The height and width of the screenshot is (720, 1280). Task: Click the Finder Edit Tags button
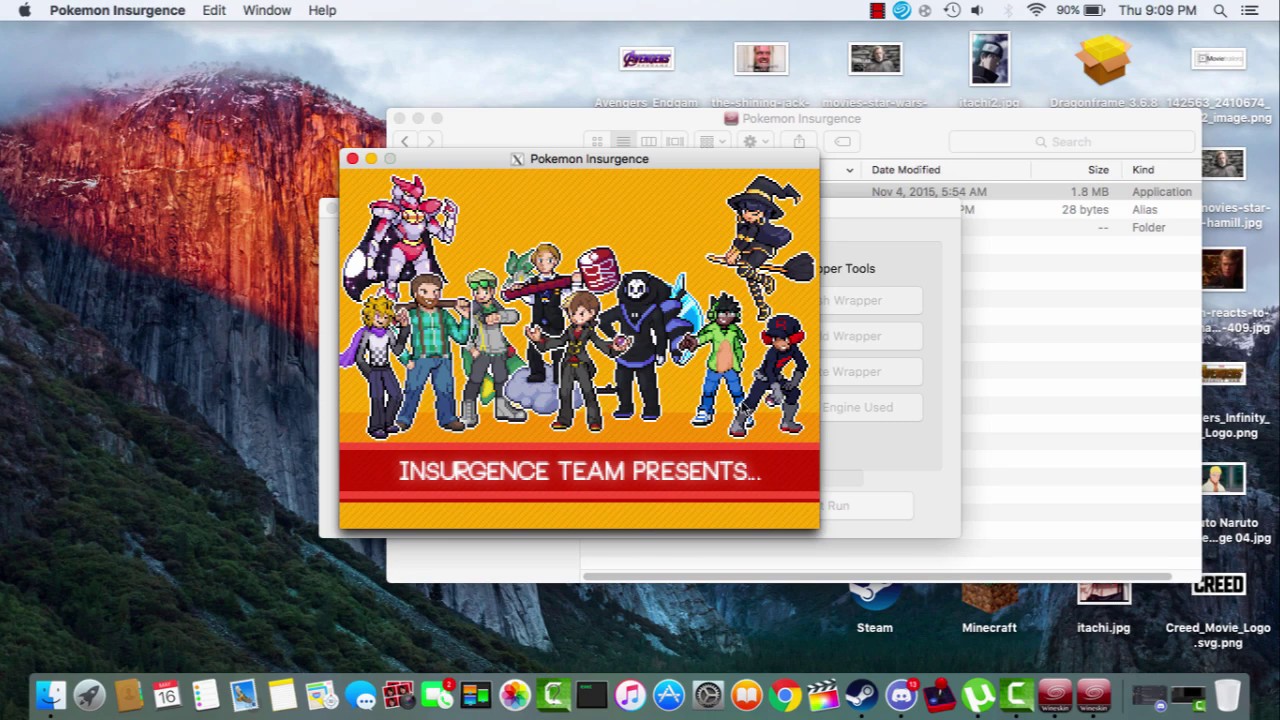click(x=843, y=142)
